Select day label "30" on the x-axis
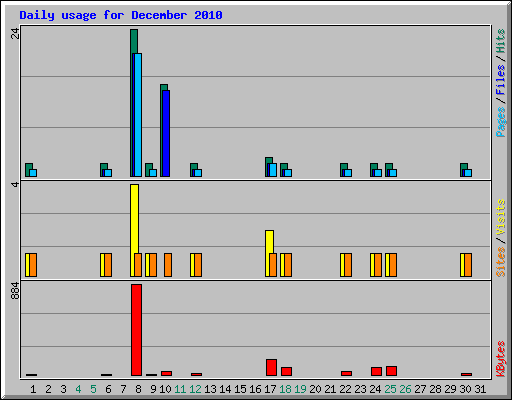This screenshot has height=400, width=512. click(x=465, y=389)
